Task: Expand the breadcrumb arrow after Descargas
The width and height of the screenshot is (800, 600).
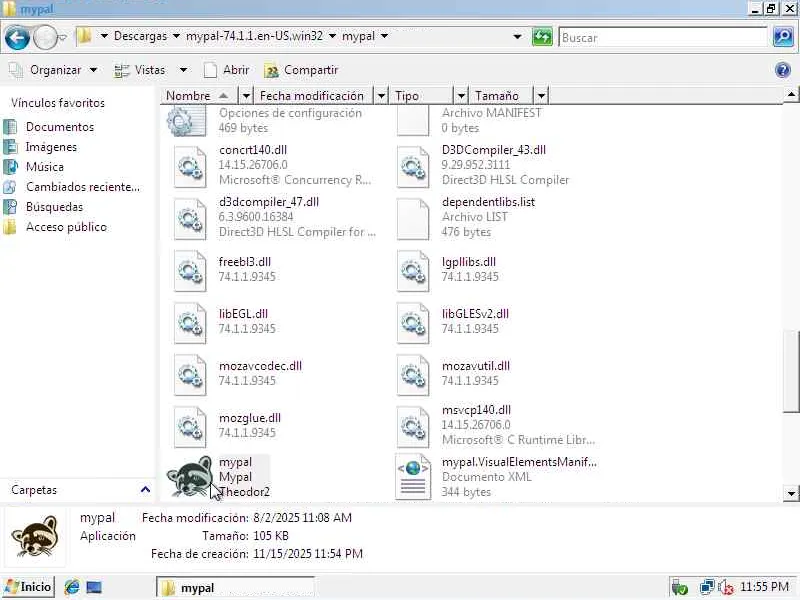Action: coord(176,36)
